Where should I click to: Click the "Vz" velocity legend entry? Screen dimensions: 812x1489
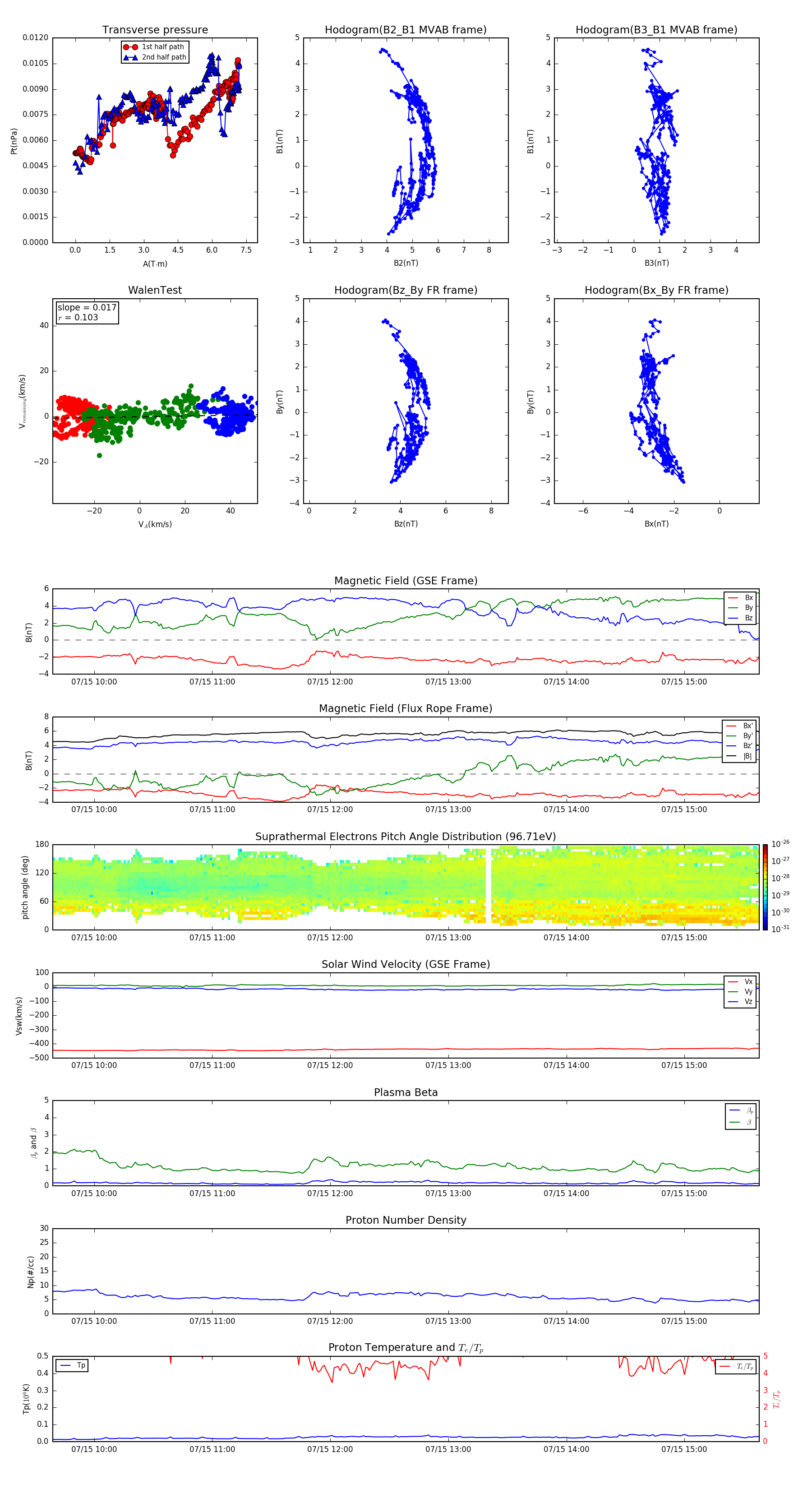[x=741, y=1002]
